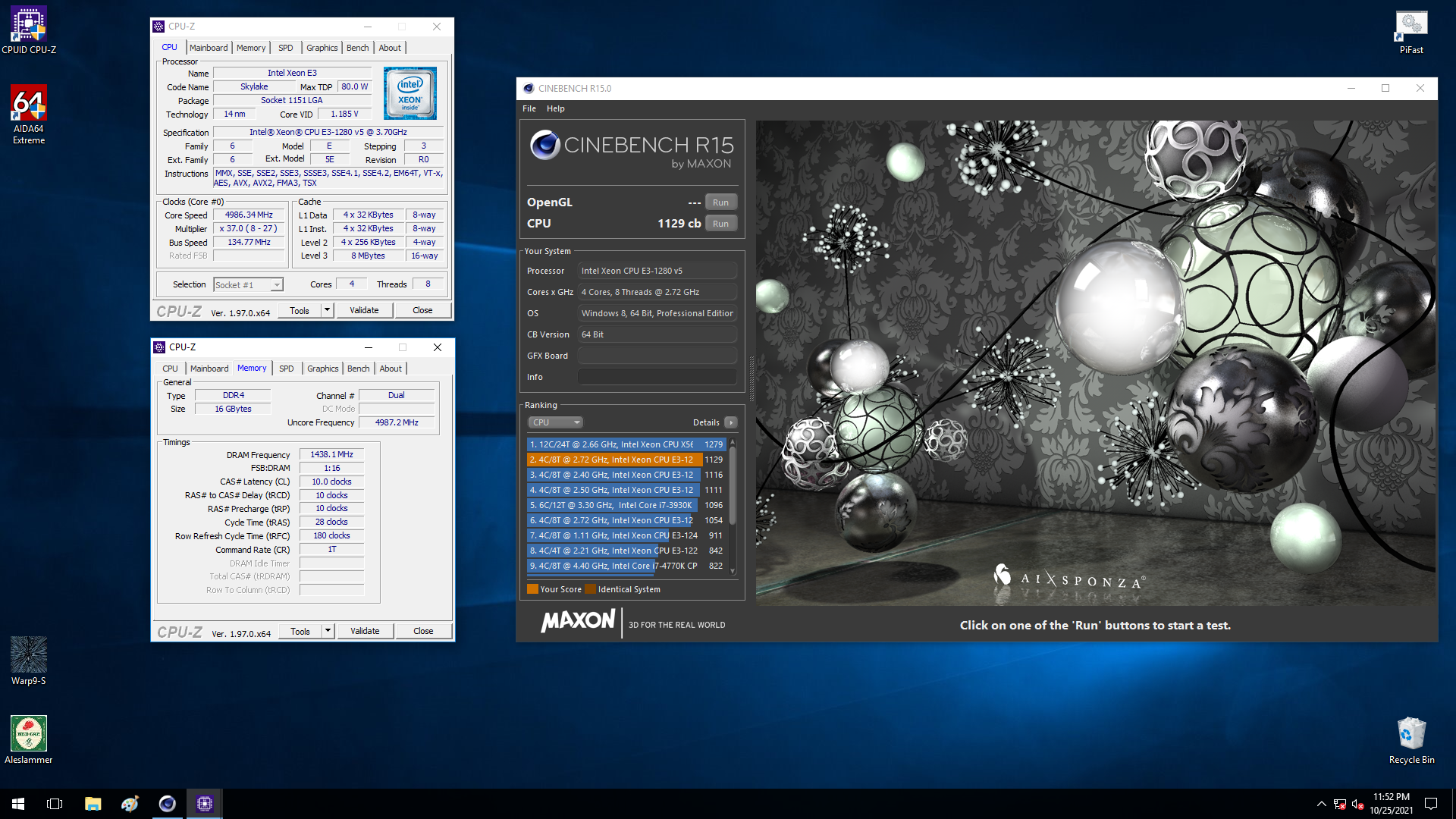Open Bench tab in top CPU-Z window
The image size is (1456, 819).
(358, 48)
